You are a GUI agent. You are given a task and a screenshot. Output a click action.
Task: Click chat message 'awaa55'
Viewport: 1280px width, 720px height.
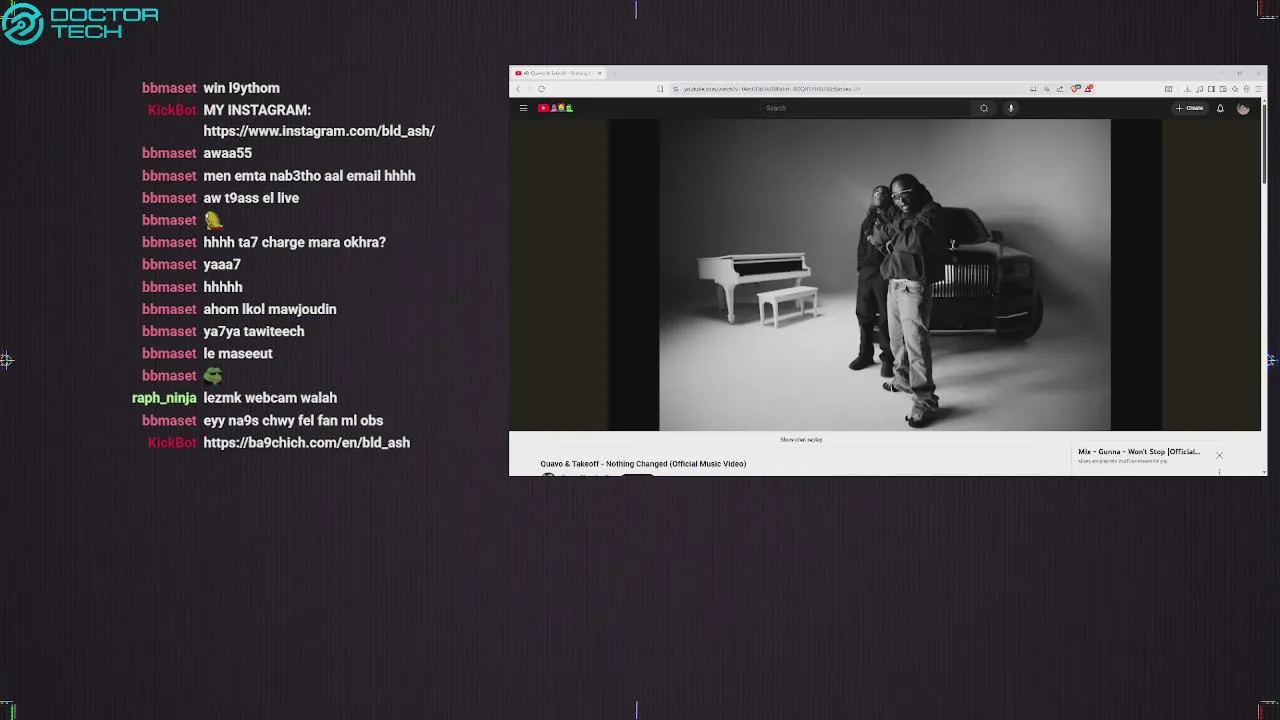(227, 153)
